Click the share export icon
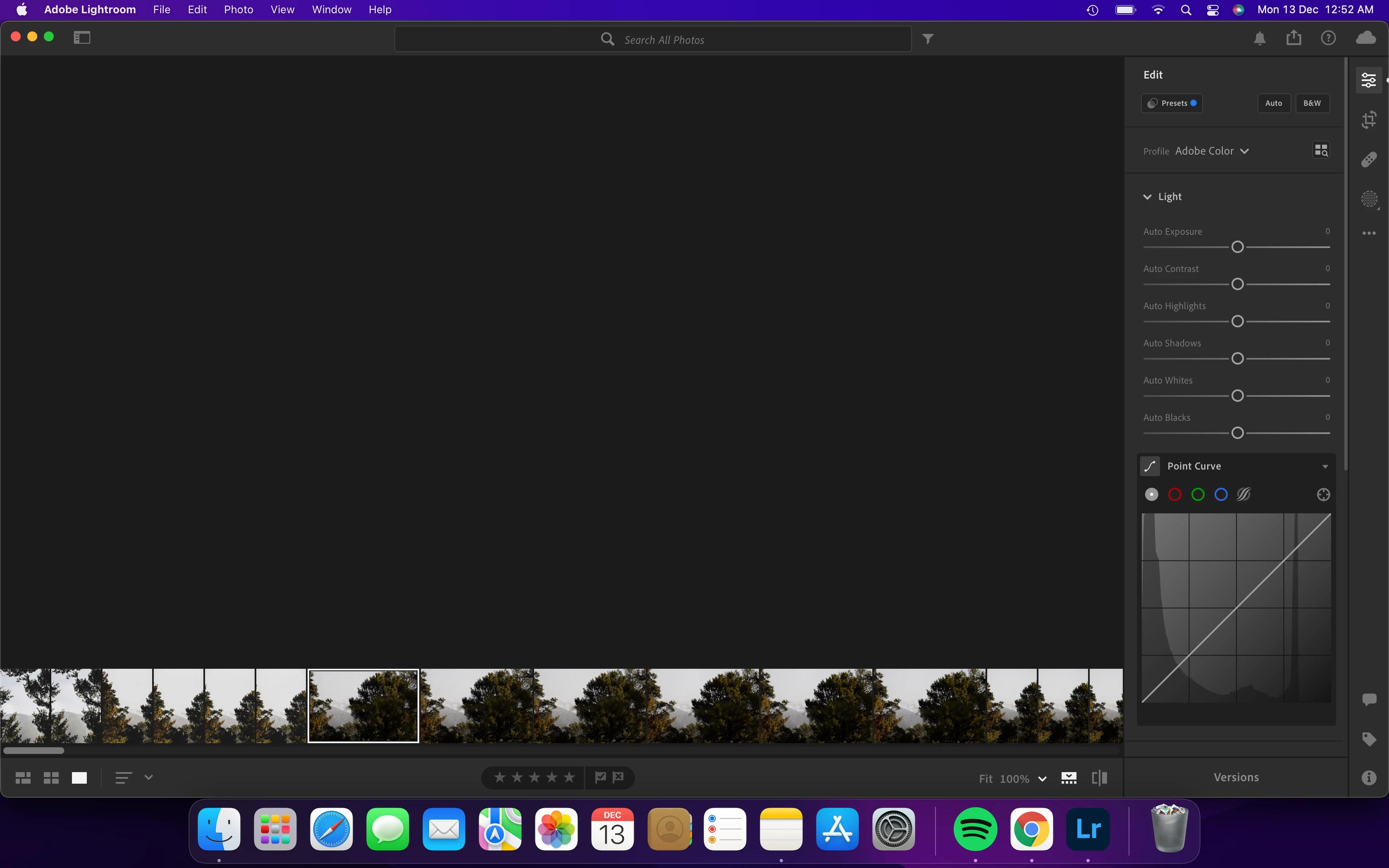This screenshot has height=868, width=1389. 1294,38
